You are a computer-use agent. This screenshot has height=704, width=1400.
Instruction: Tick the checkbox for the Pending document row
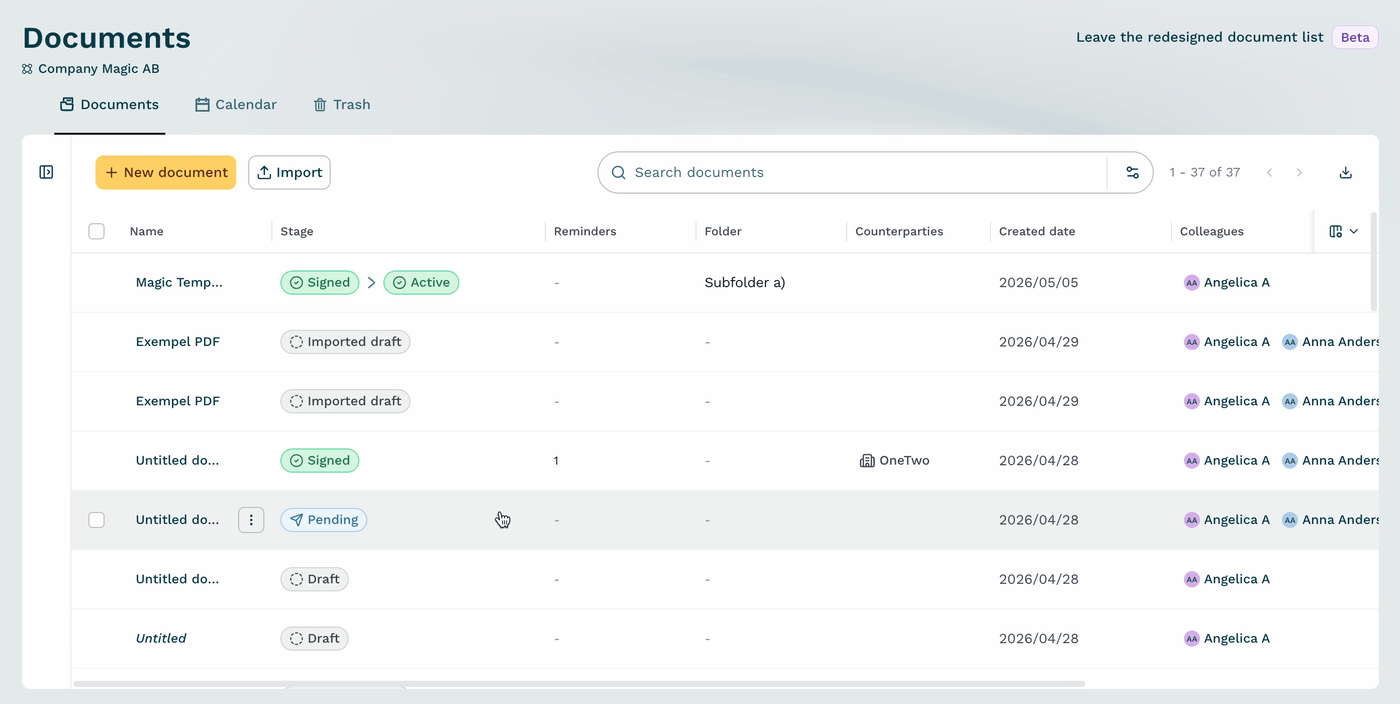click(96, 519)
